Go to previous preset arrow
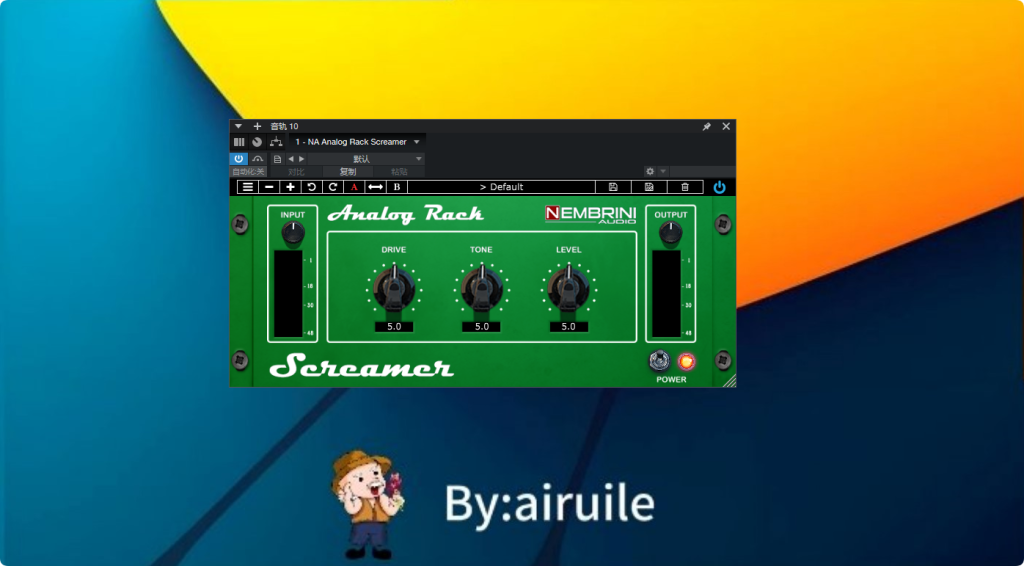Viewport: 1024px width, 566px height. point(291,159)
